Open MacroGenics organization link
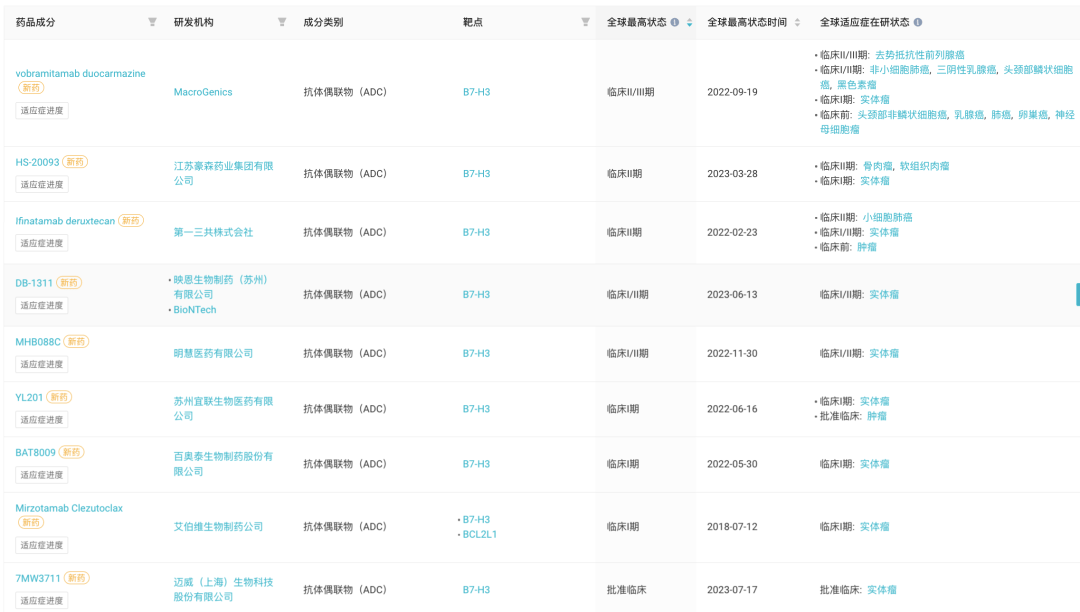This screenshot has width=1080, height=612. pos(203,92)
